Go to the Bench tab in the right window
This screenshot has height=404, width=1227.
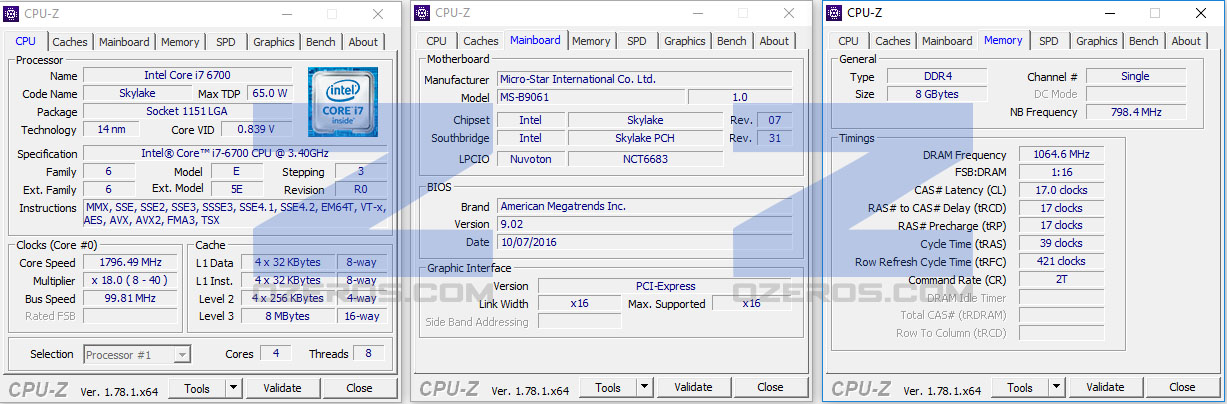[1144, 42]
